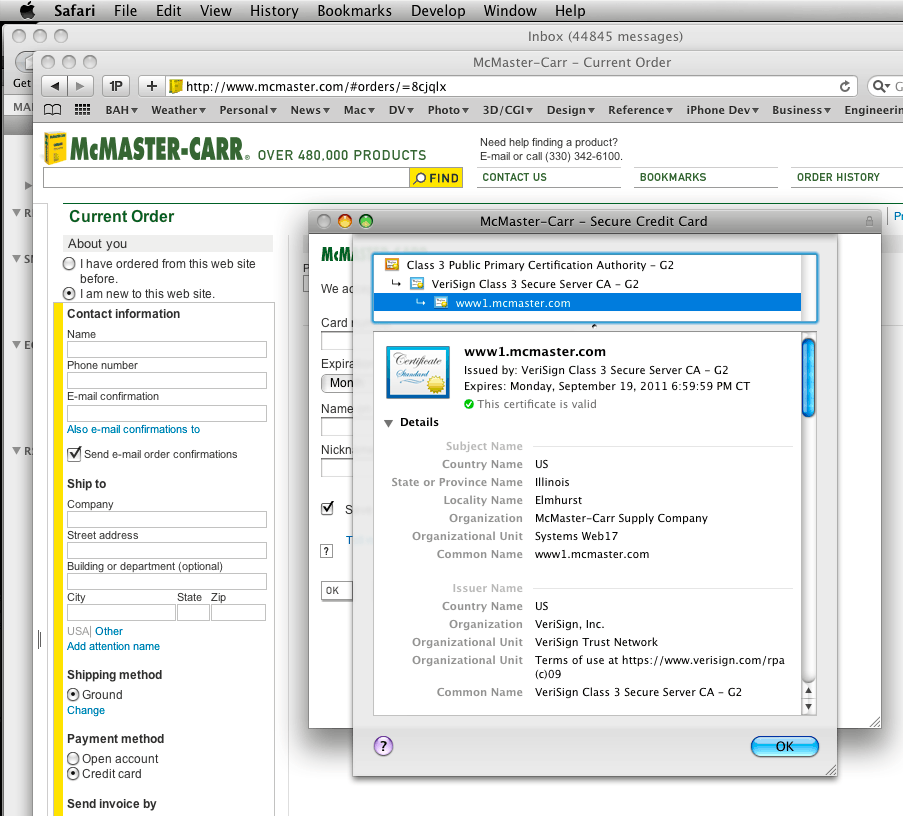Screen dimensions: 903x816
Task: Open the Personal bookmarks dropdown
Action: (x=248, y=110)
